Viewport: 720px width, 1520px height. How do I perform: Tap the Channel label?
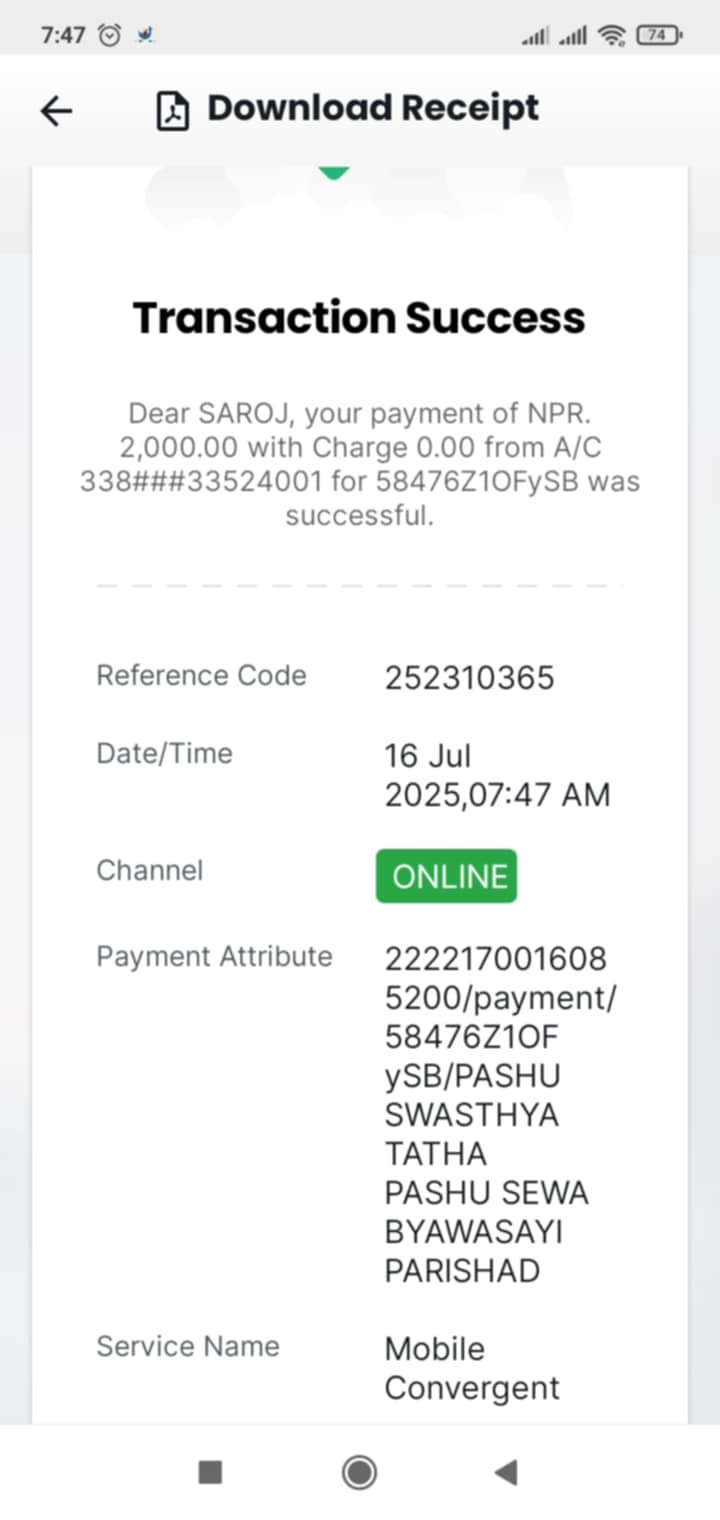149,870
